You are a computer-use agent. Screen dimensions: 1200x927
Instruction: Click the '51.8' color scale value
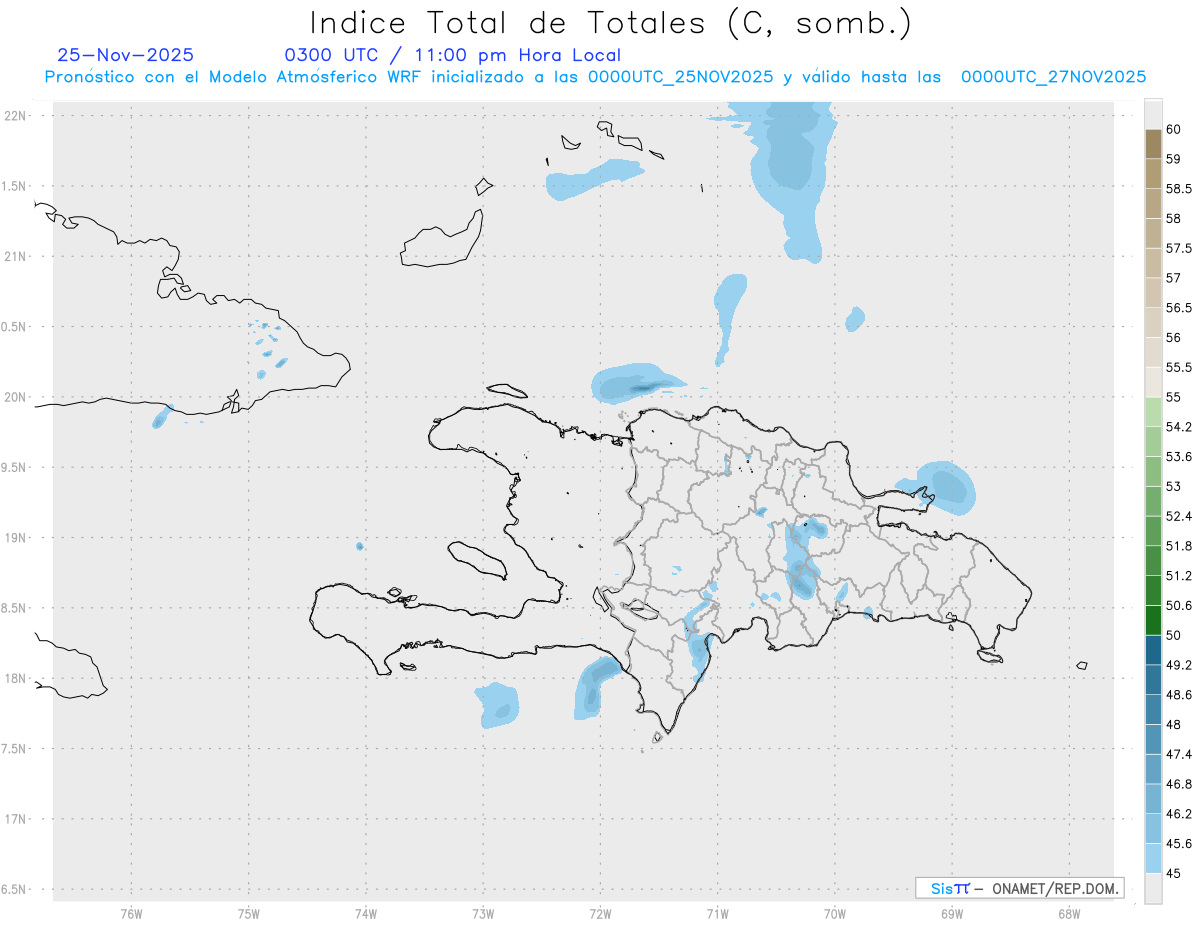pyautogui.click(x=1178, y=546)
